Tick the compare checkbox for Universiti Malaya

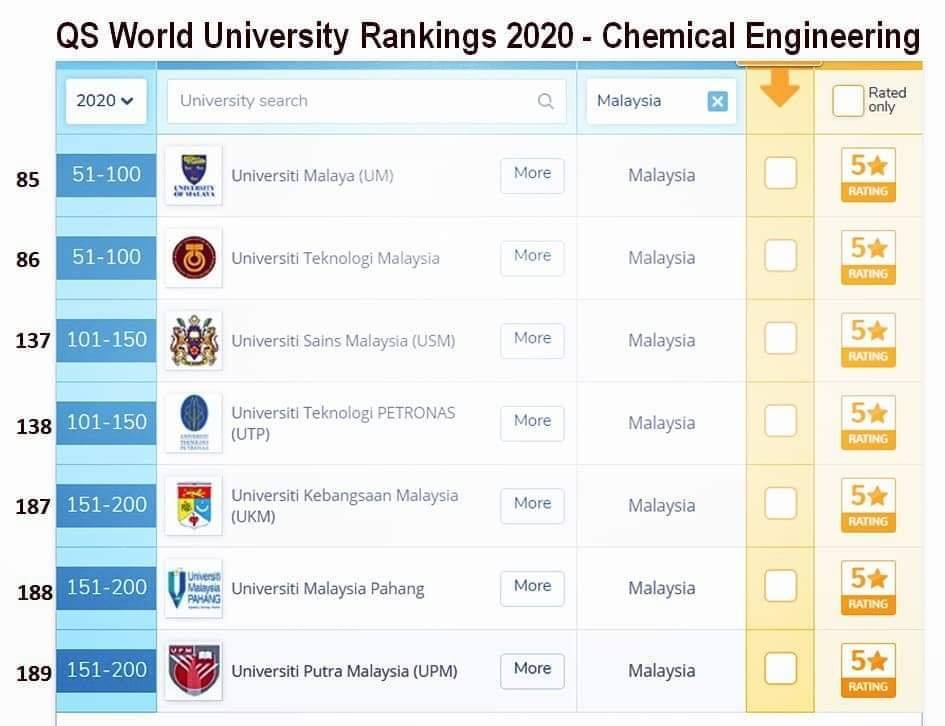tap(780, 173)
